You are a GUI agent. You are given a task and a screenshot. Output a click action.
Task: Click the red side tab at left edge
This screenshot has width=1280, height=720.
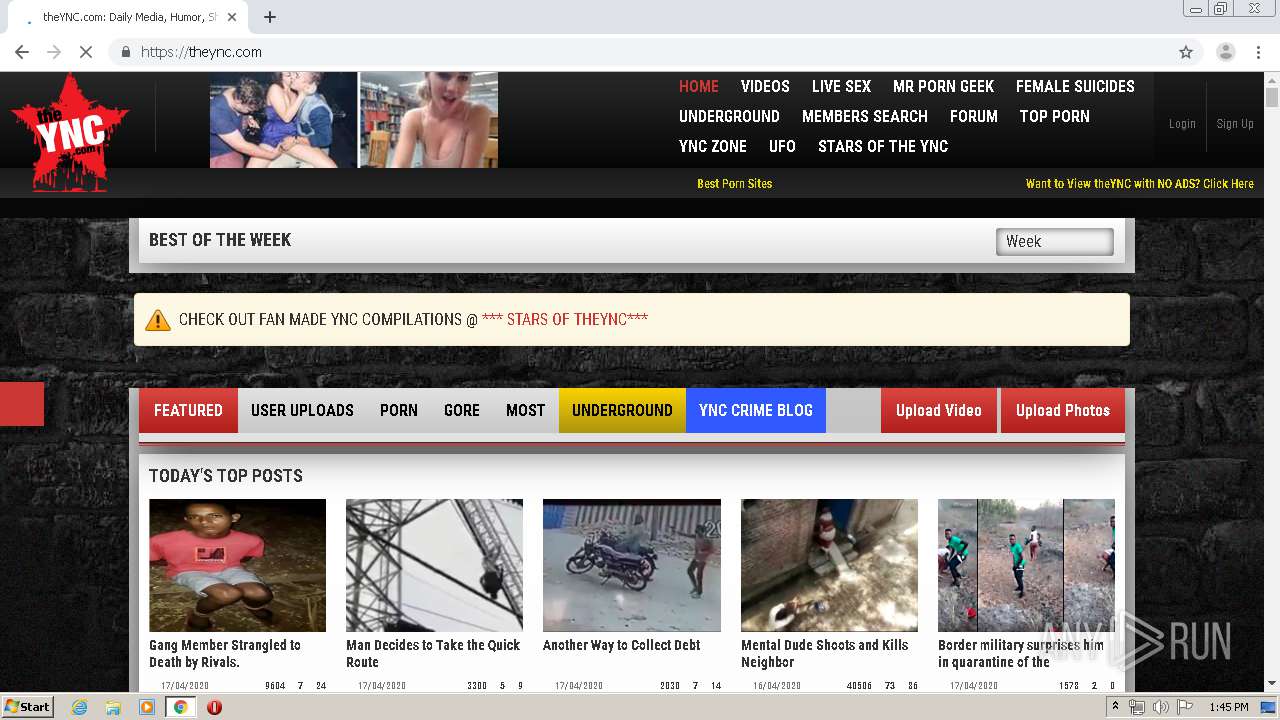pos(22,404)
